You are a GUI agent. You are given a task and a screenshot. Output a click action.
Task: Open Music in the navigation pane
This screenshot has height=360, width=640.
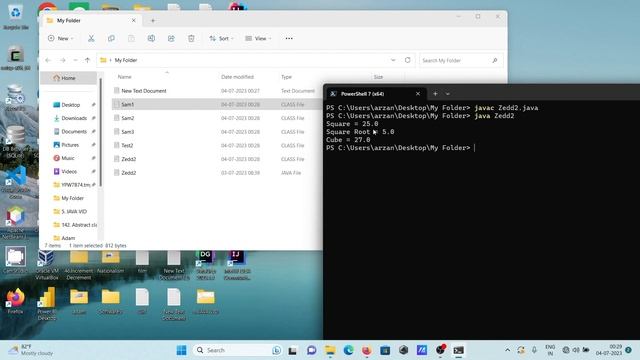68,158
